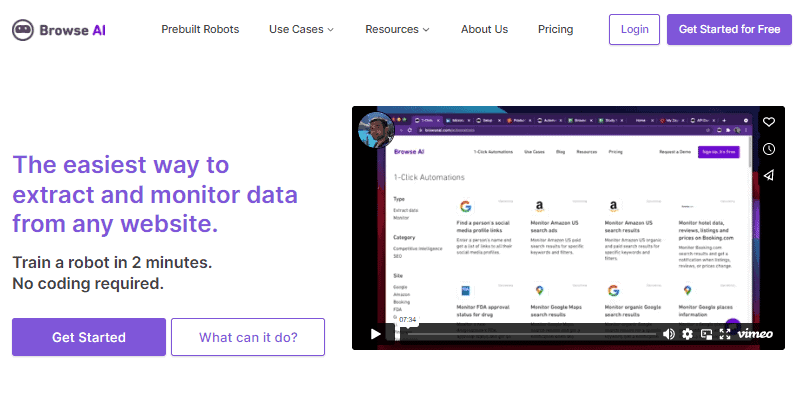
Task: Click the What can it do? button
Action: [x=248, y=337]
